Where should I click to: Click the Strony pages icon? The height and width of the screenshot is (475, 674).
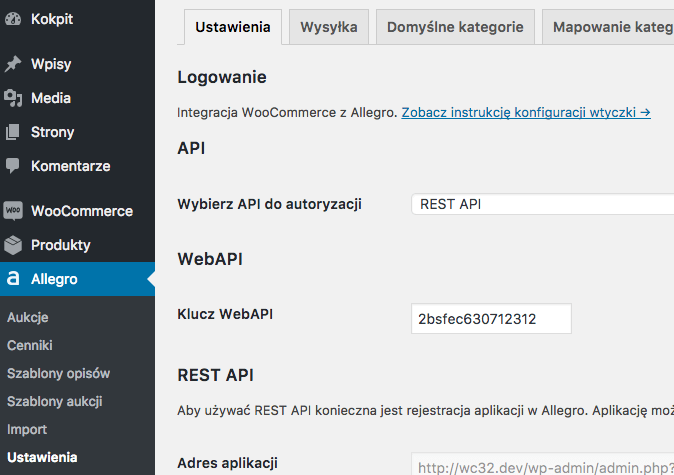13,132
